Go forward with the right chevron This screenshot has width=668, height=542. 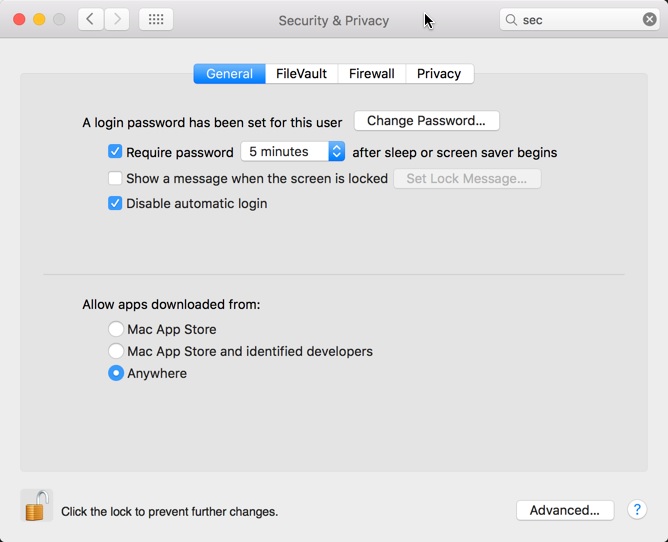(x=117, y=19)
